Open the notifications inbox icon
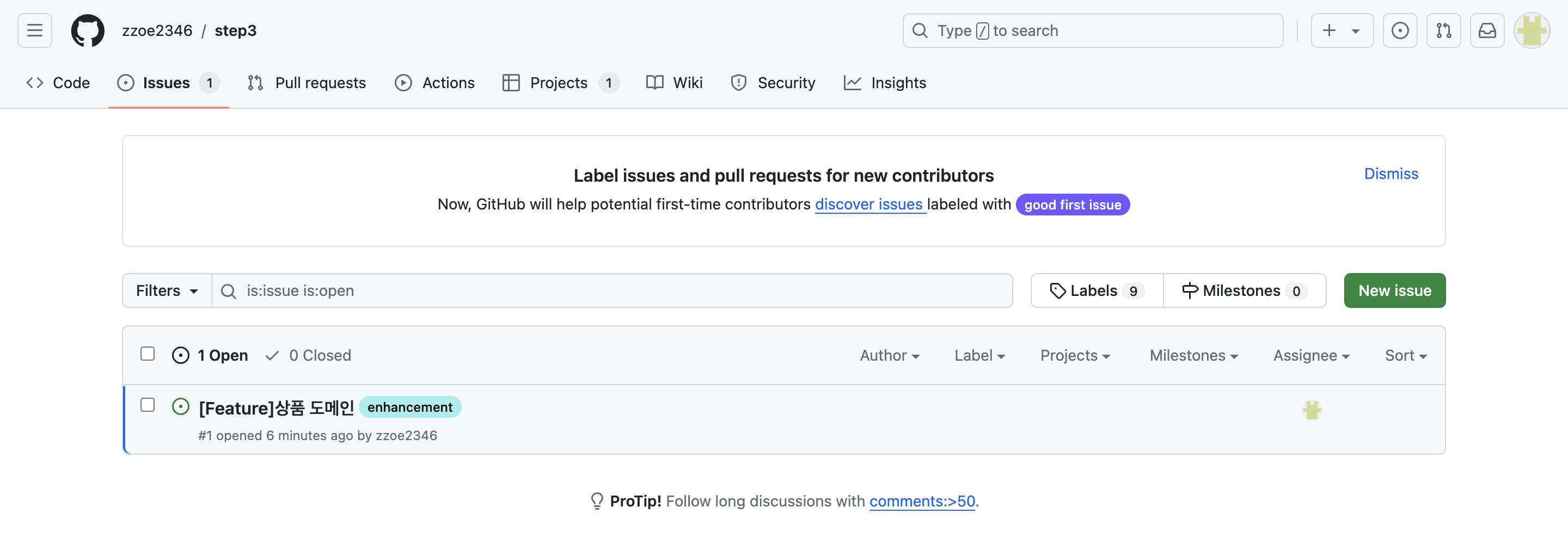This screenshot has height=544, width=1568. (x=1486, y=30)
